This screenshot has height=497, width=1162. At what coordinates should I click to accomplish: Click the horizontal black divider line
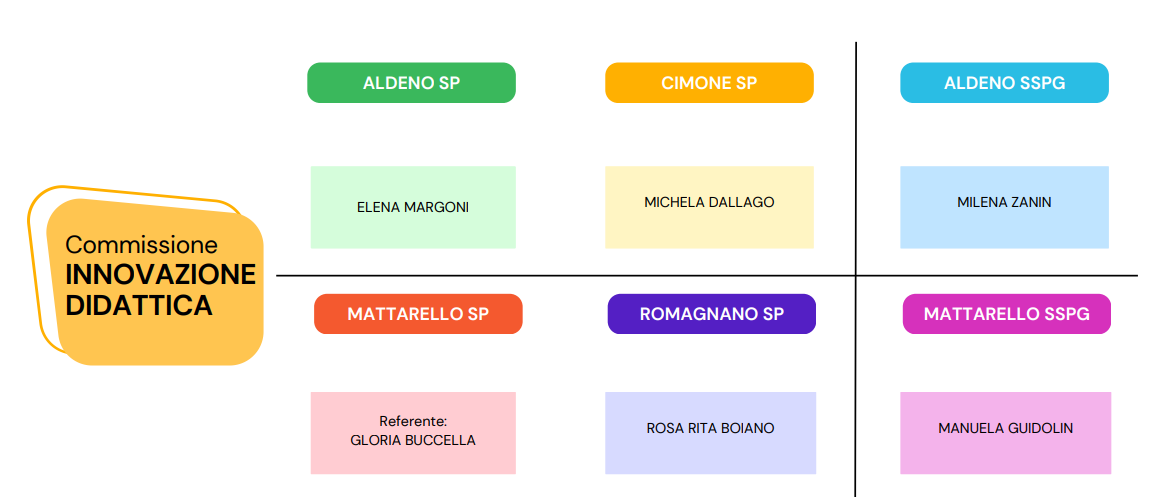coord(706,276)
